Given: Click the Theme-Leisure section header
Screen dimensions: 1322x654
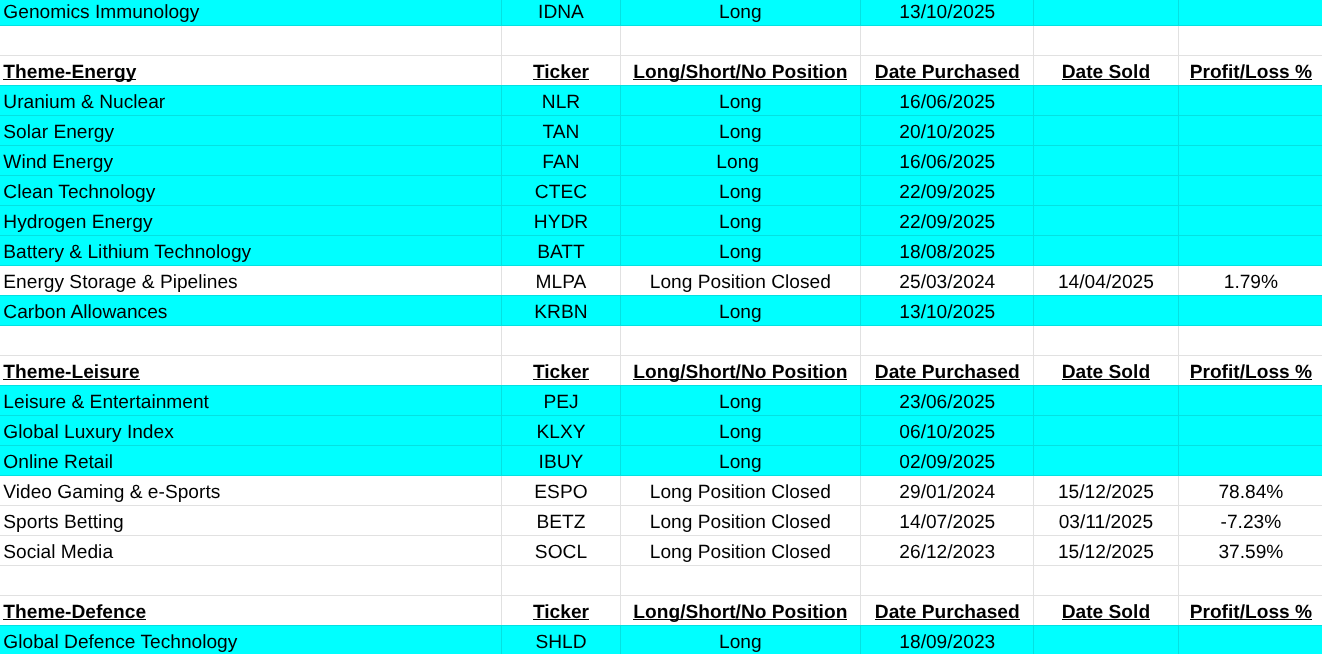Looking at the screenshot, I should [71, 372].
